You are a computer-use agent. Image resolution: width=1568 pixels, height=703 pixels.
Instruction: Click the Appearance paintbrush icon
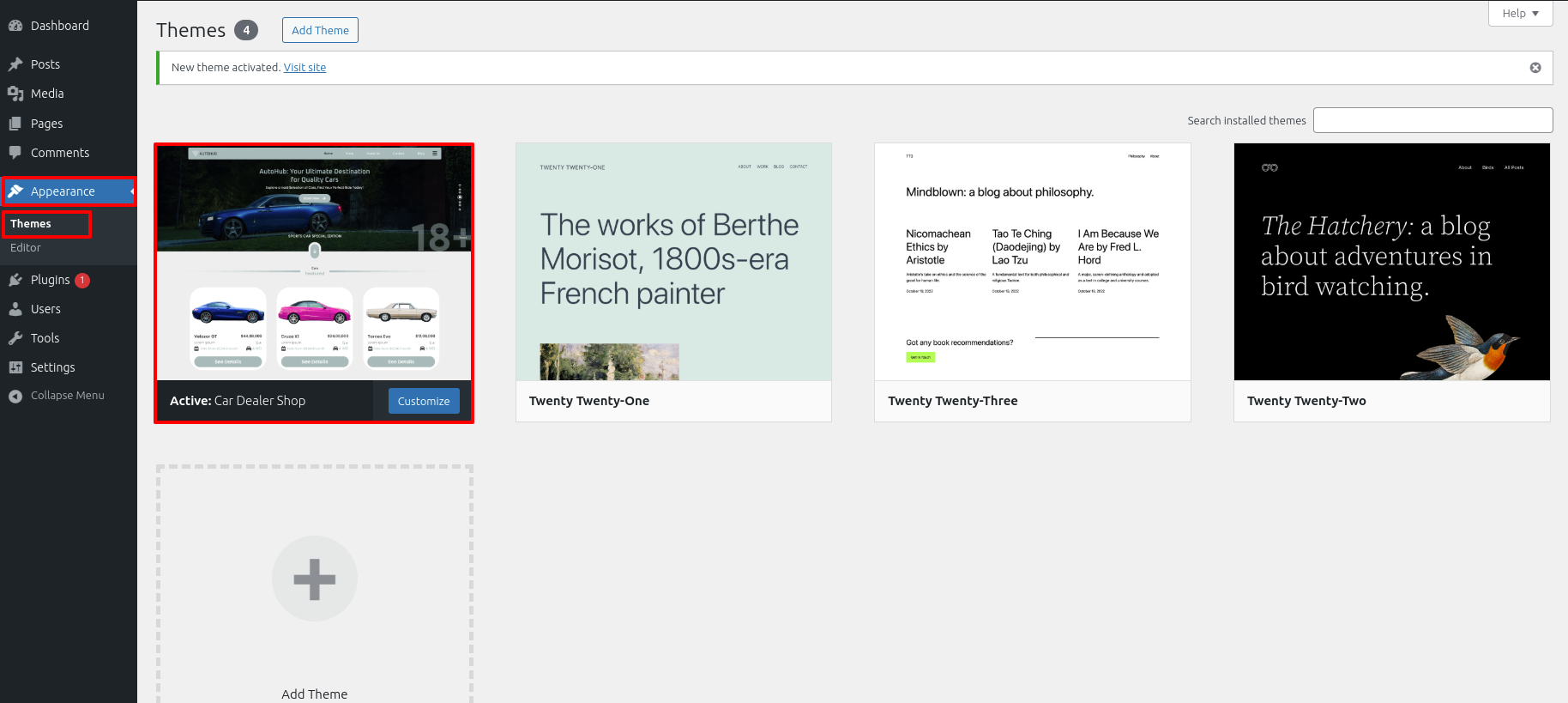point(15,191)
